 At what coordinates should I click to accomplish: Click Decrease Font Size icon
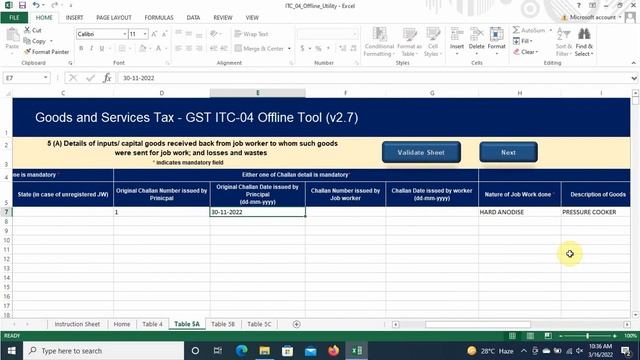tap(164, 34)
